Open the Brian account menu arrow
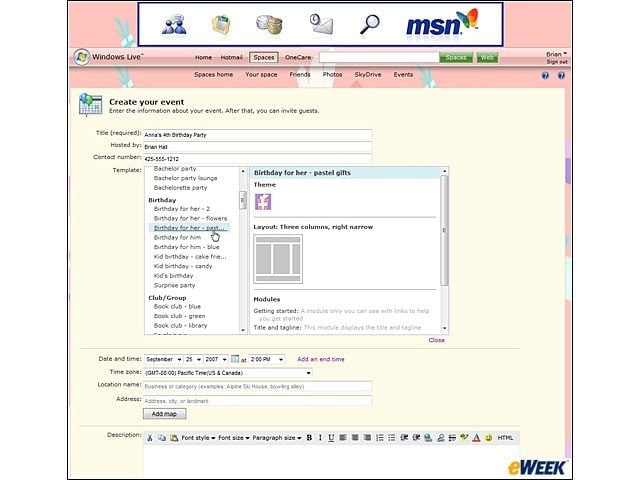Viewport: 640px width, 480px height. [x=565, y=53]
